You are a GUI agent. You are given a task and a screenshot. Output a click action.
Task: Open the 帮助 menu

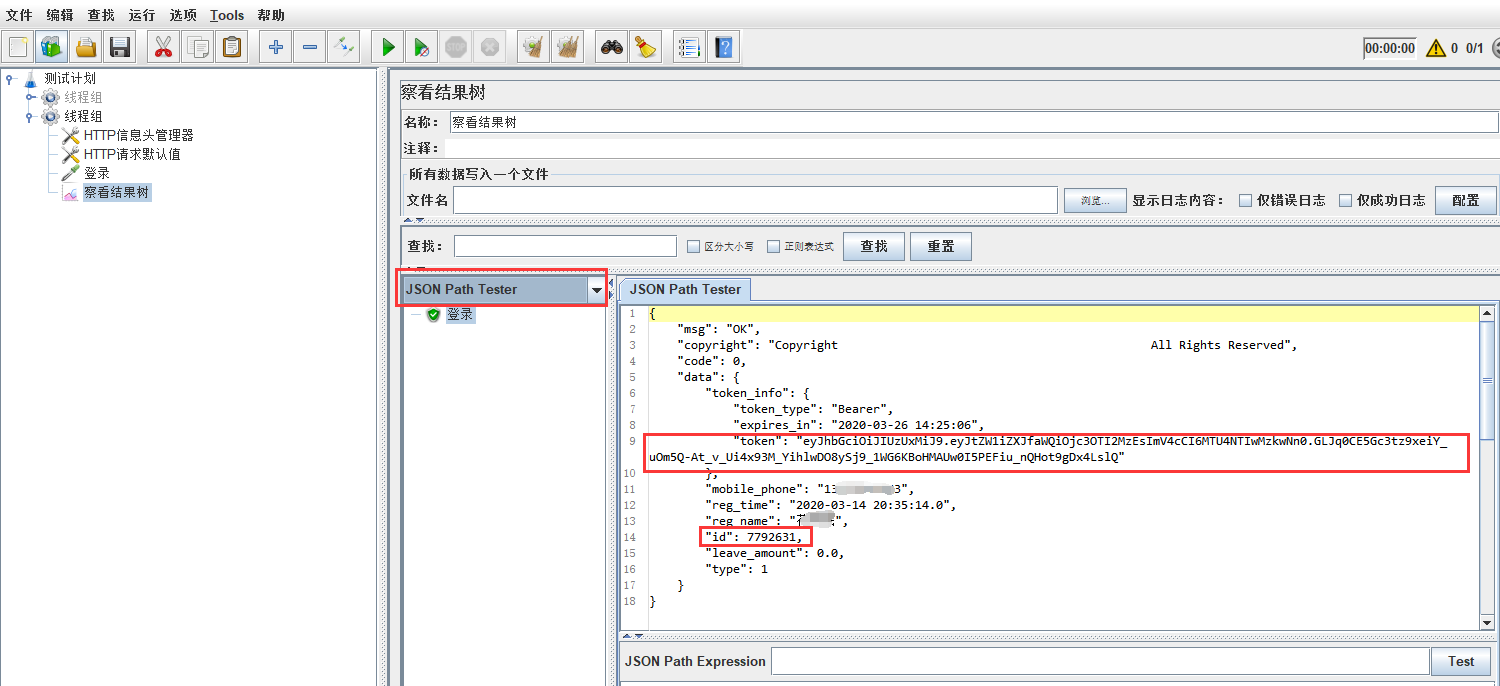pos(270,15)
